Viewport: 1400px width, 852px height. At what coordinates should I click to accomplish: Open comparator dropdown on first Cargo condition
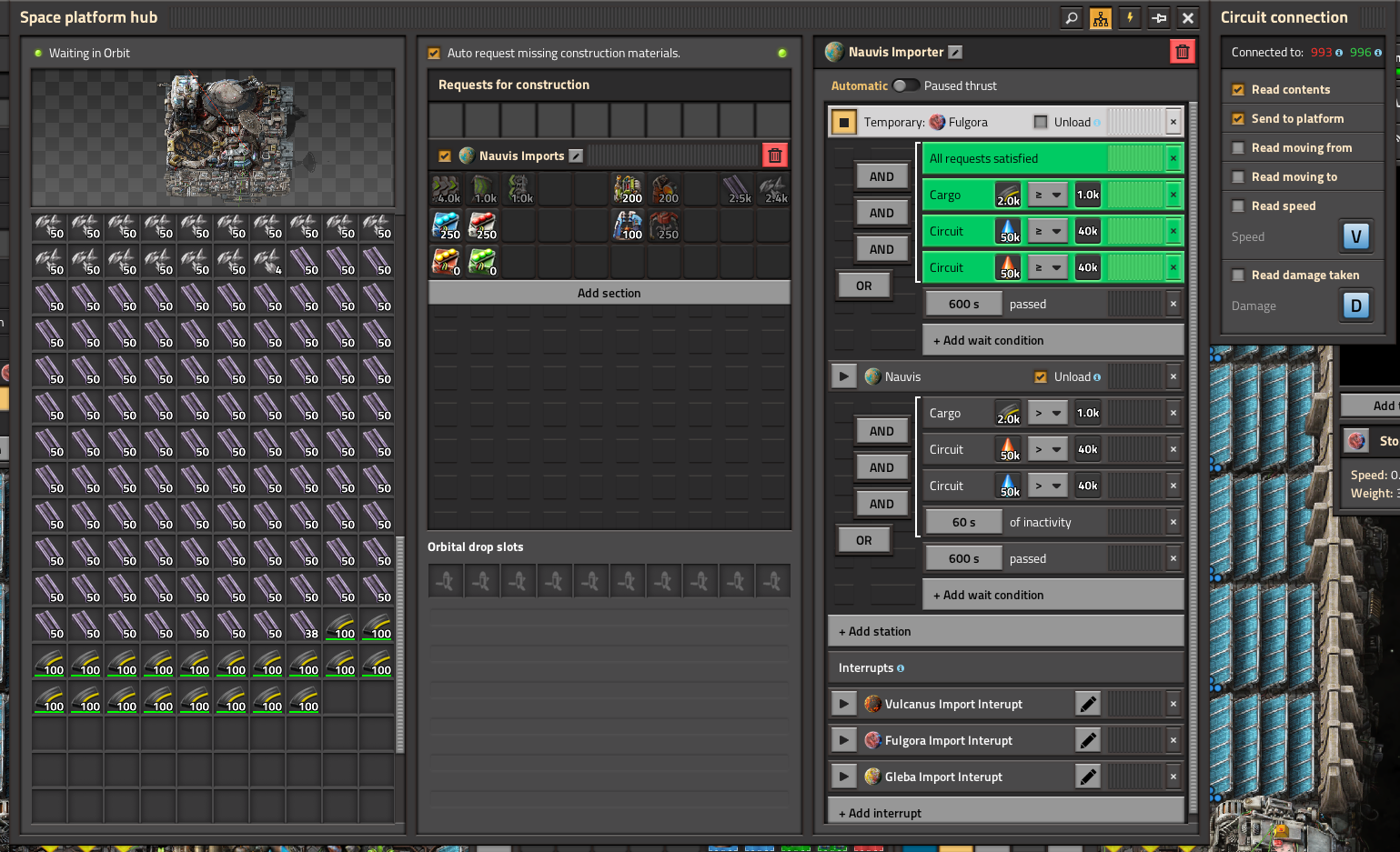(1048, 195)
